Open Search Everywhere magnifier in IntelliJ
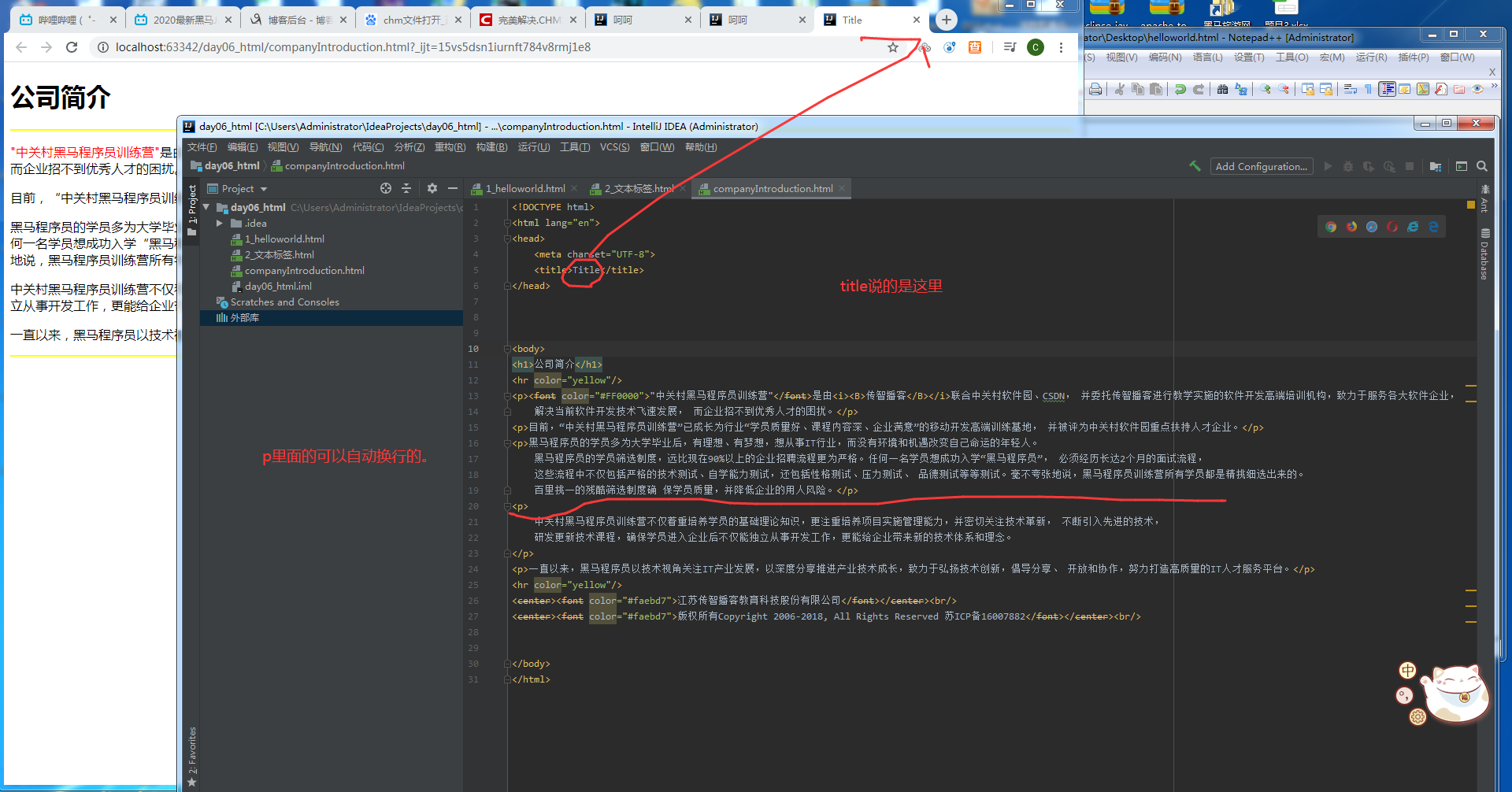The height and width of the screenshot is (792, 1512). (1482, 166)
